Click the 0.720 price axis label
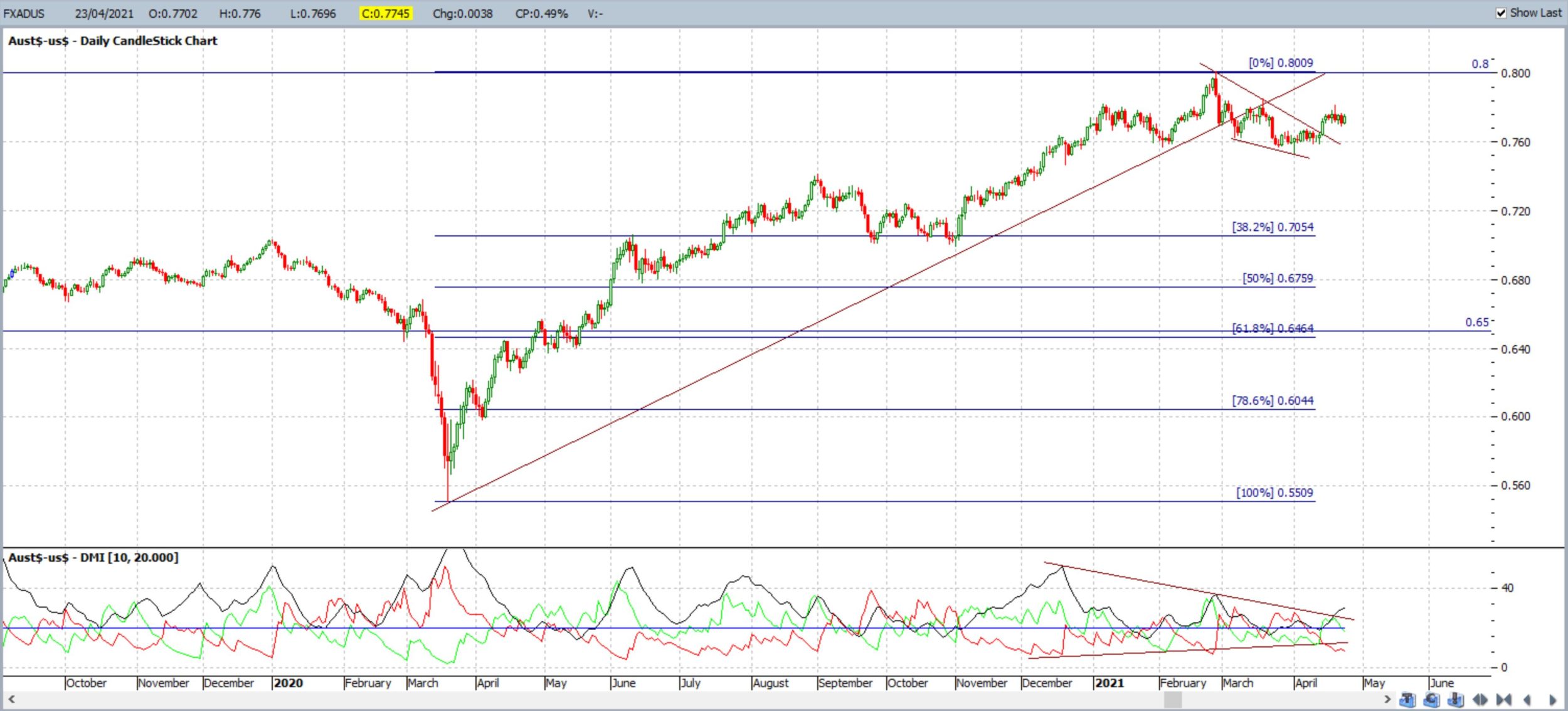1568x711 pixels. (1515, 211)
